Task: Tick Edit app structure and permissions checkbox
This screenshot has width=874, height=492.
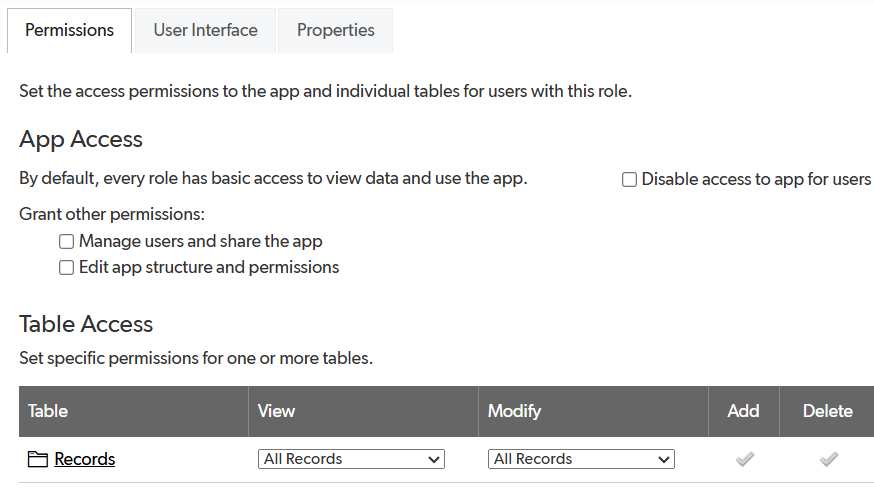Action: pos(67,267)
